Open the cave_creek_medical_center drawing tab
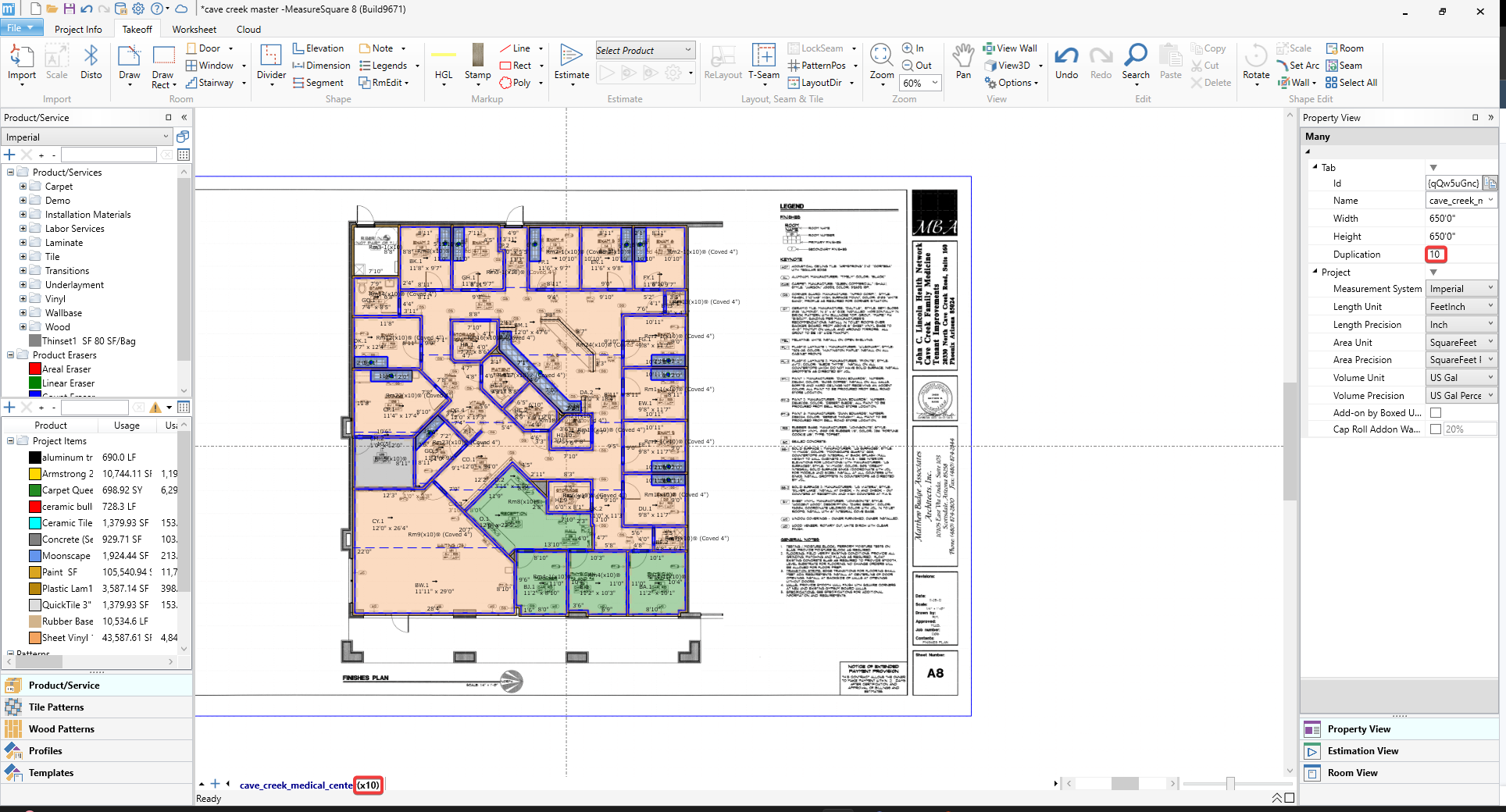Screen dimensions: 1506x812 point(296,785)
